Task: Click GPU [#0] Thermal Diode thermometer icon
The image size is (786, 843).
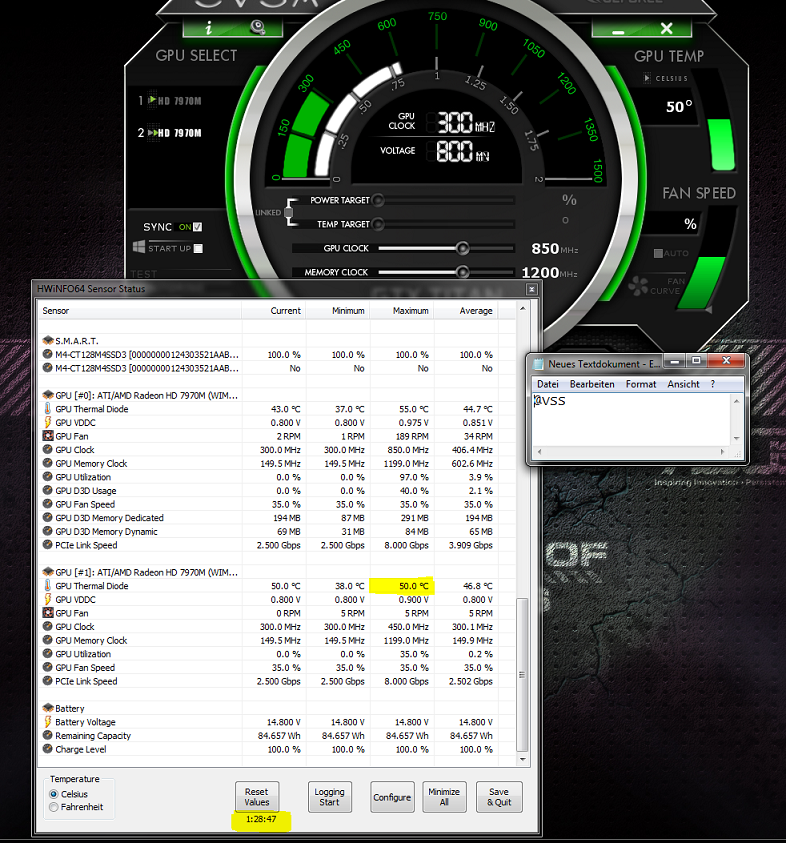Action: (48, 409)
